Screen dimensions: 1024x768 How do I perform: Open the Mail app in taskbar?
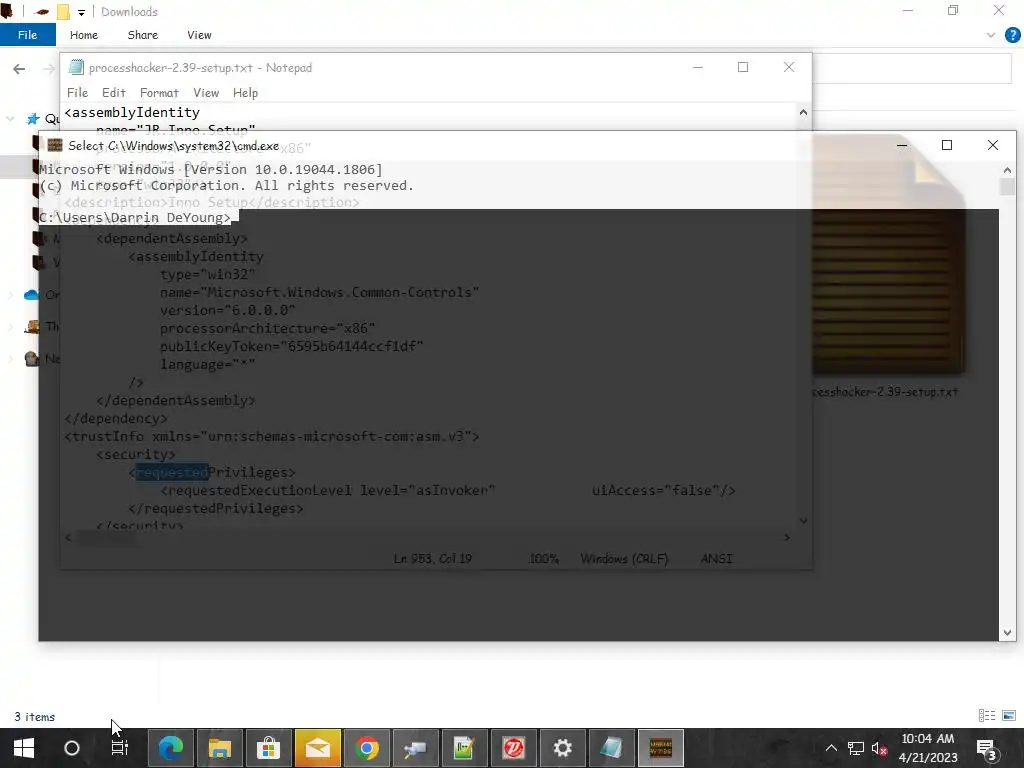coord(317,748)
